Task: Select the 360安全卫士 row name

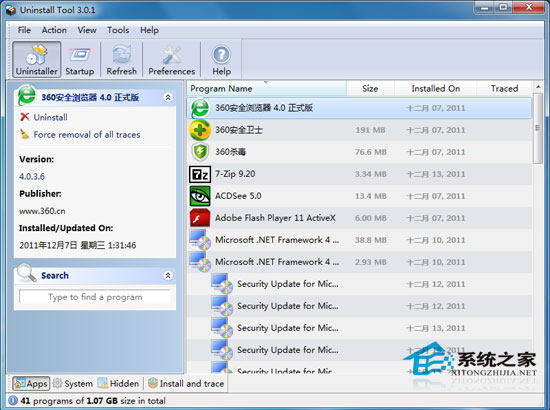Action: point(239,130)
